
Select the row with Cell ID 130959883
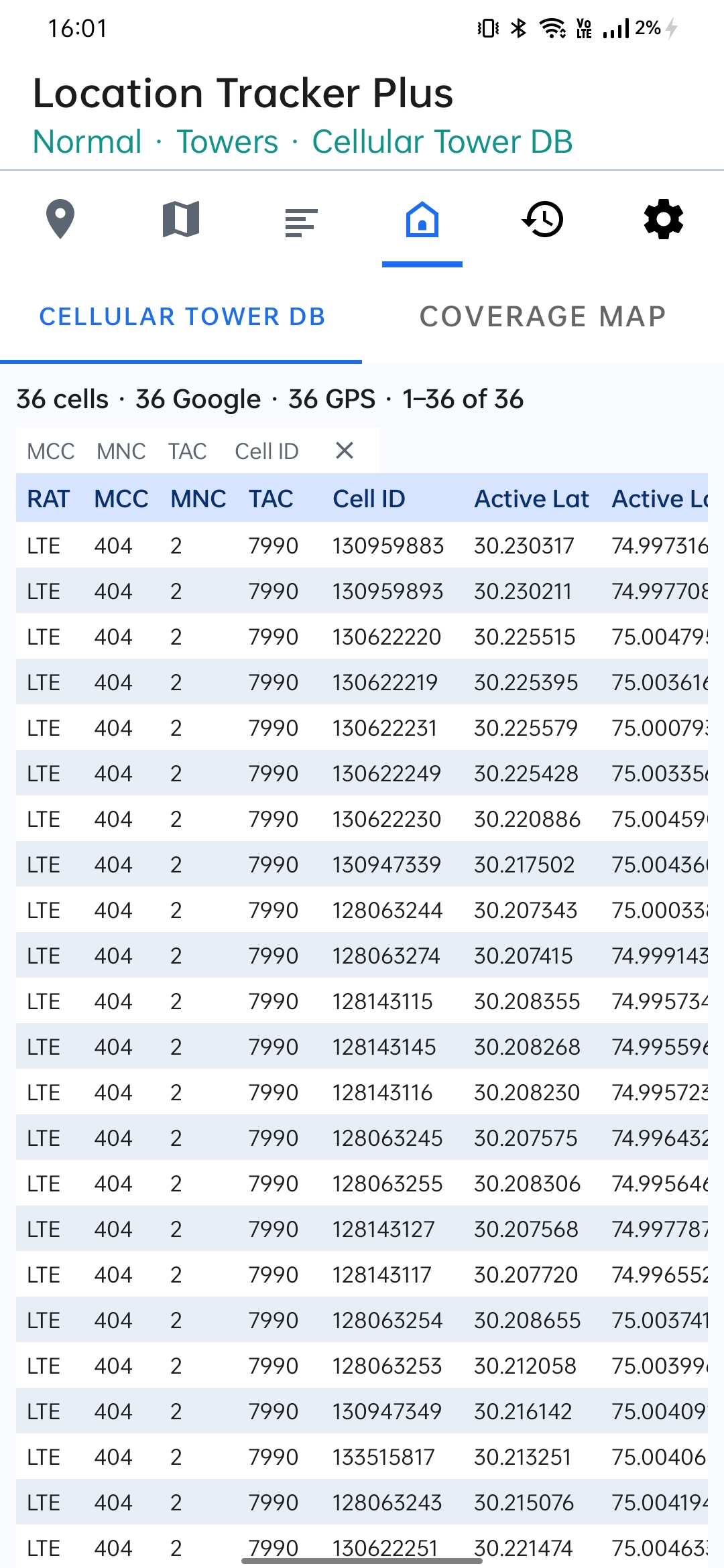coord(362,545)
